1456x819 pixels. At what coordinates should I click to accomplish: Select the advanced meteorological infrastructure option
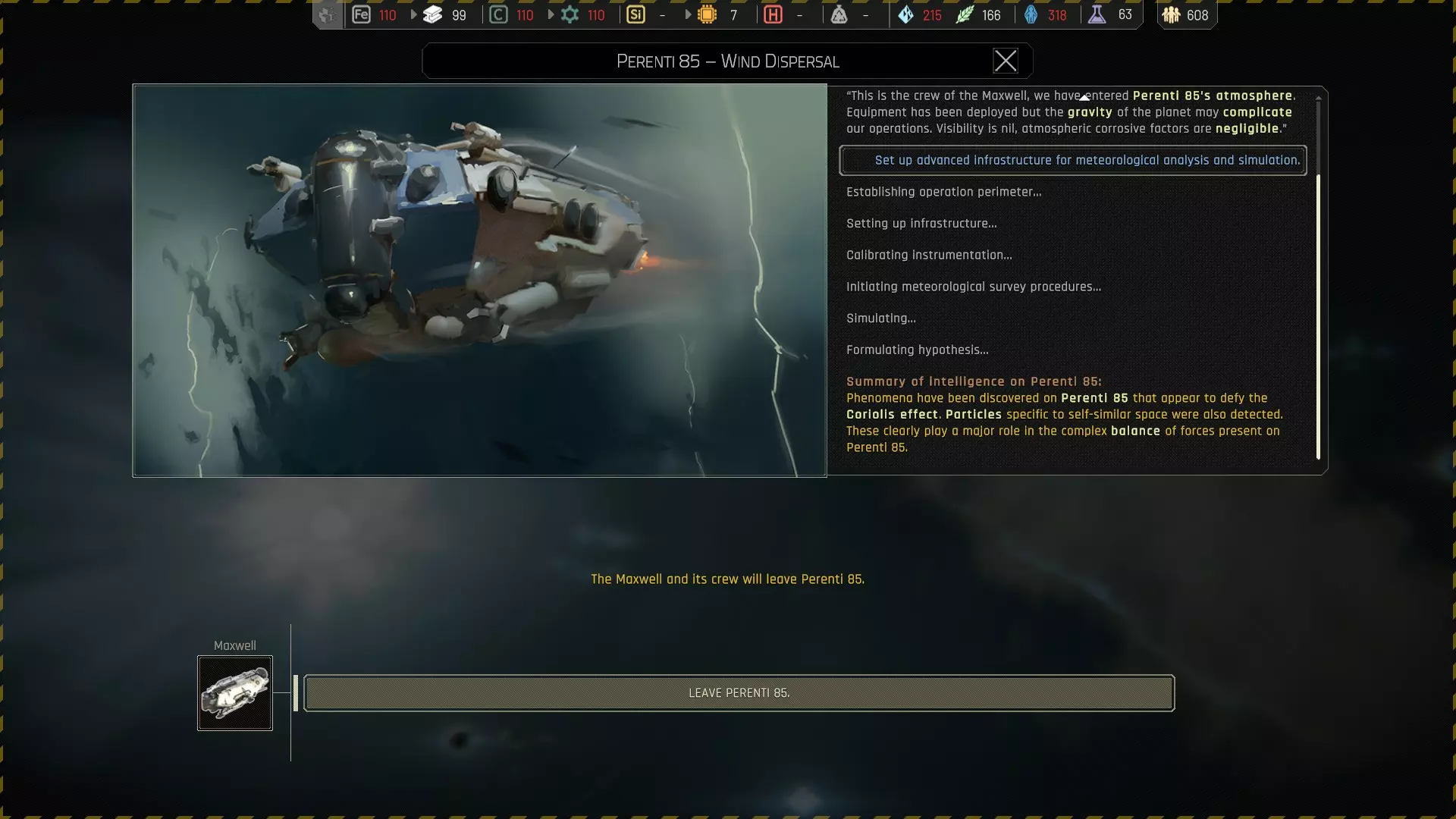(1072, 160)
